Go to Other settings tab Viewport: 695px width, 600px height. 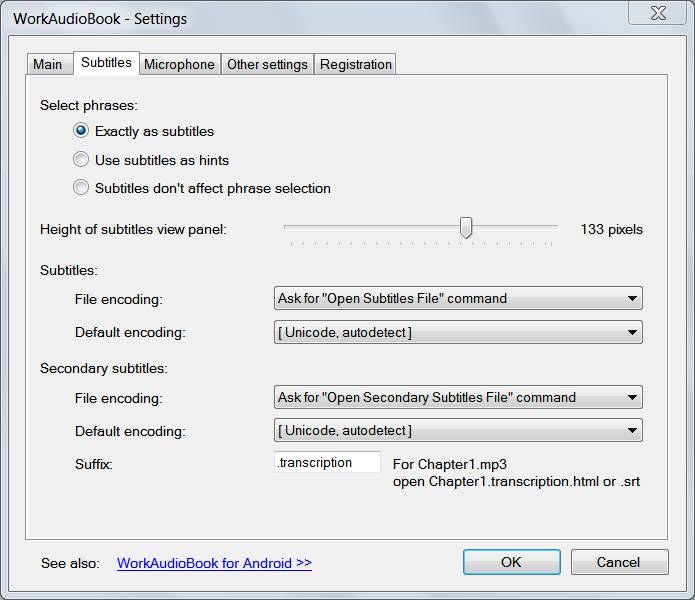[x=267, y=64]
